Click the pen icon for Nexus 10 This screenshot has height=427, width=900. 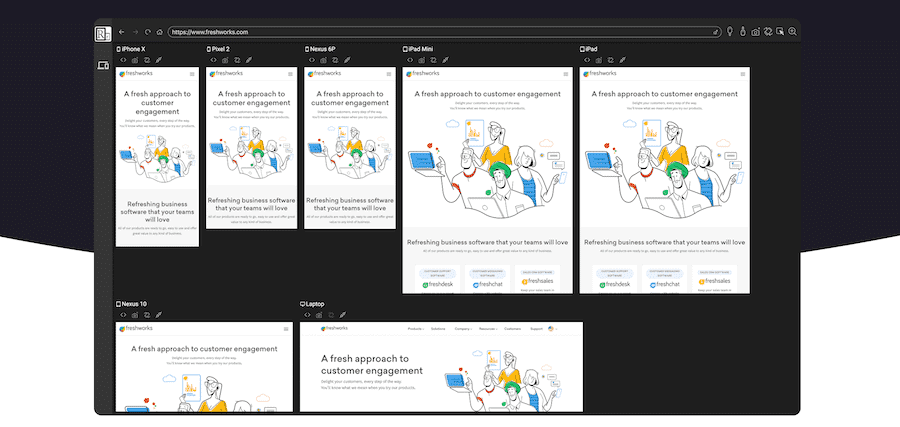click(x=158, y=315)
